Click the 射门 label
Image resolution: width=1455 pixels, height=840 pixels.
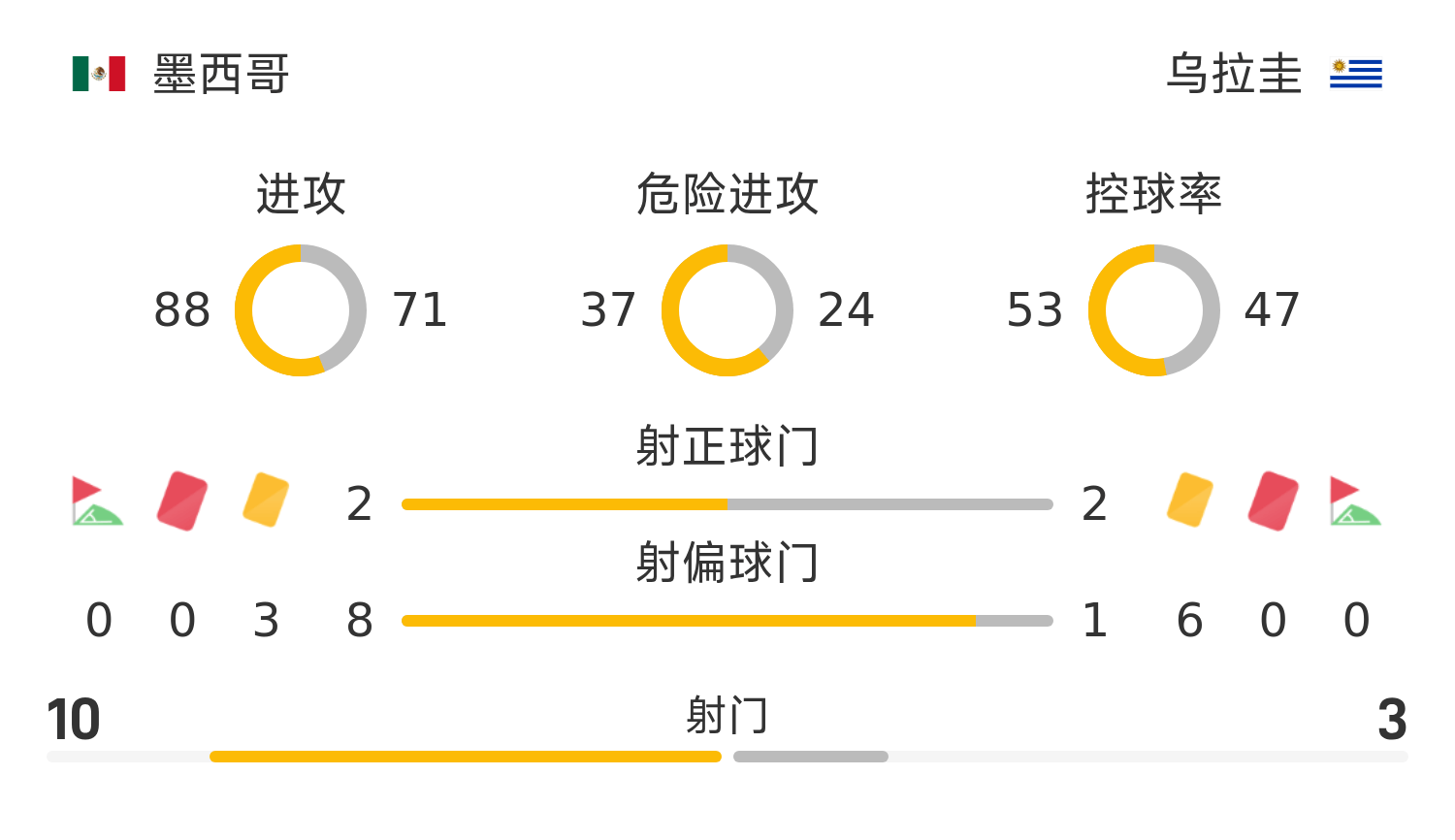tap(727, 716)
